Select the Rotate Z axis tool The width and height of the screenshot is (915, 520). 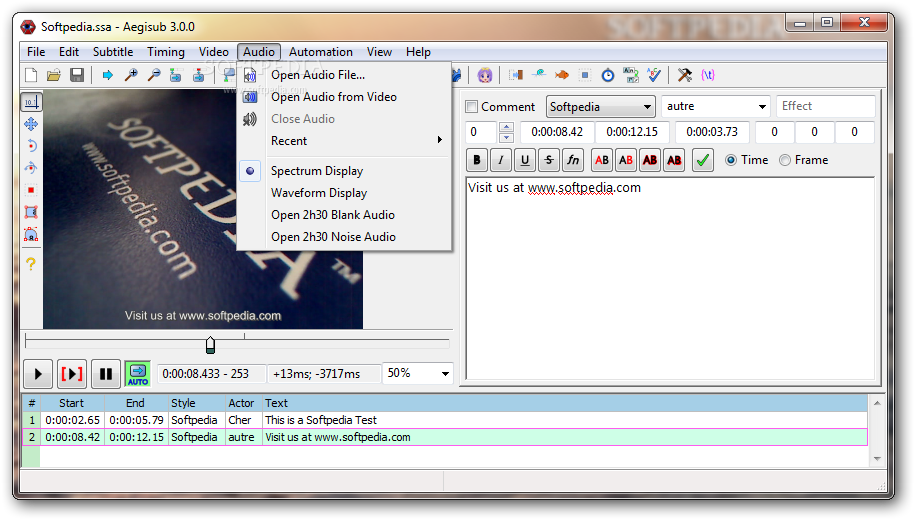click(x=31, y=146)
